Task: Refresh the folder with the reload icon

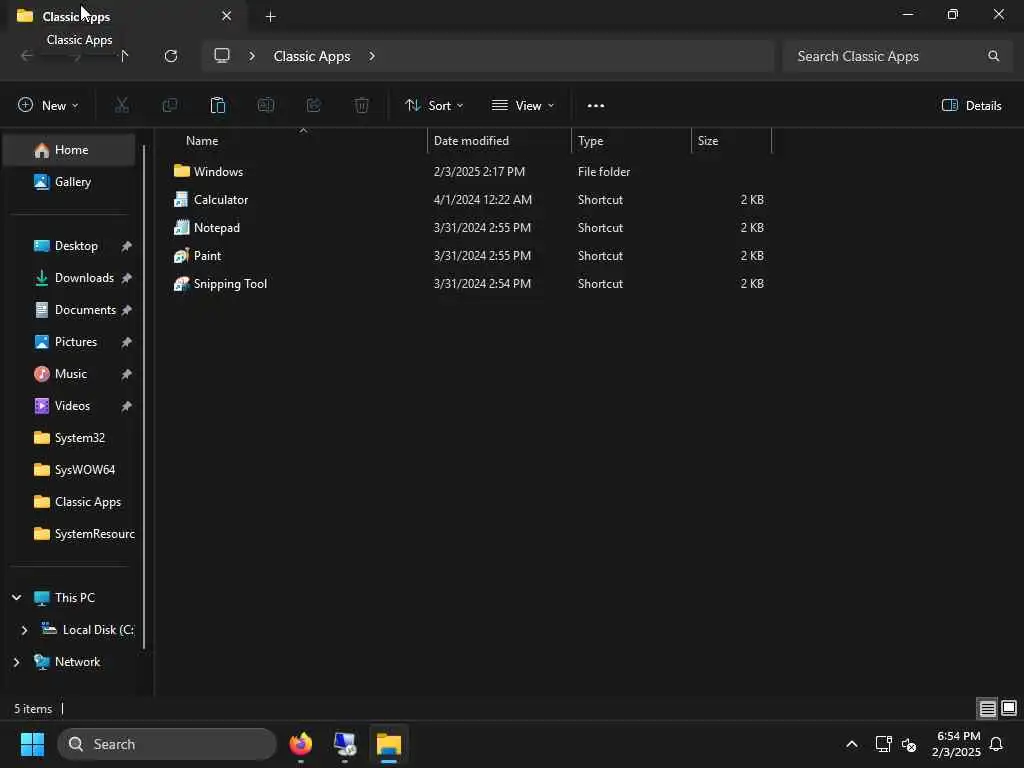Action: pyautogui.click(x=171, y=56)
